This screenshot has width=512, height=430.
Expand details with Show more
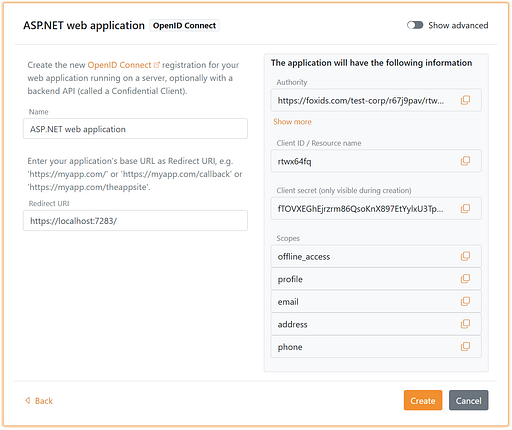tap(292, 122)
